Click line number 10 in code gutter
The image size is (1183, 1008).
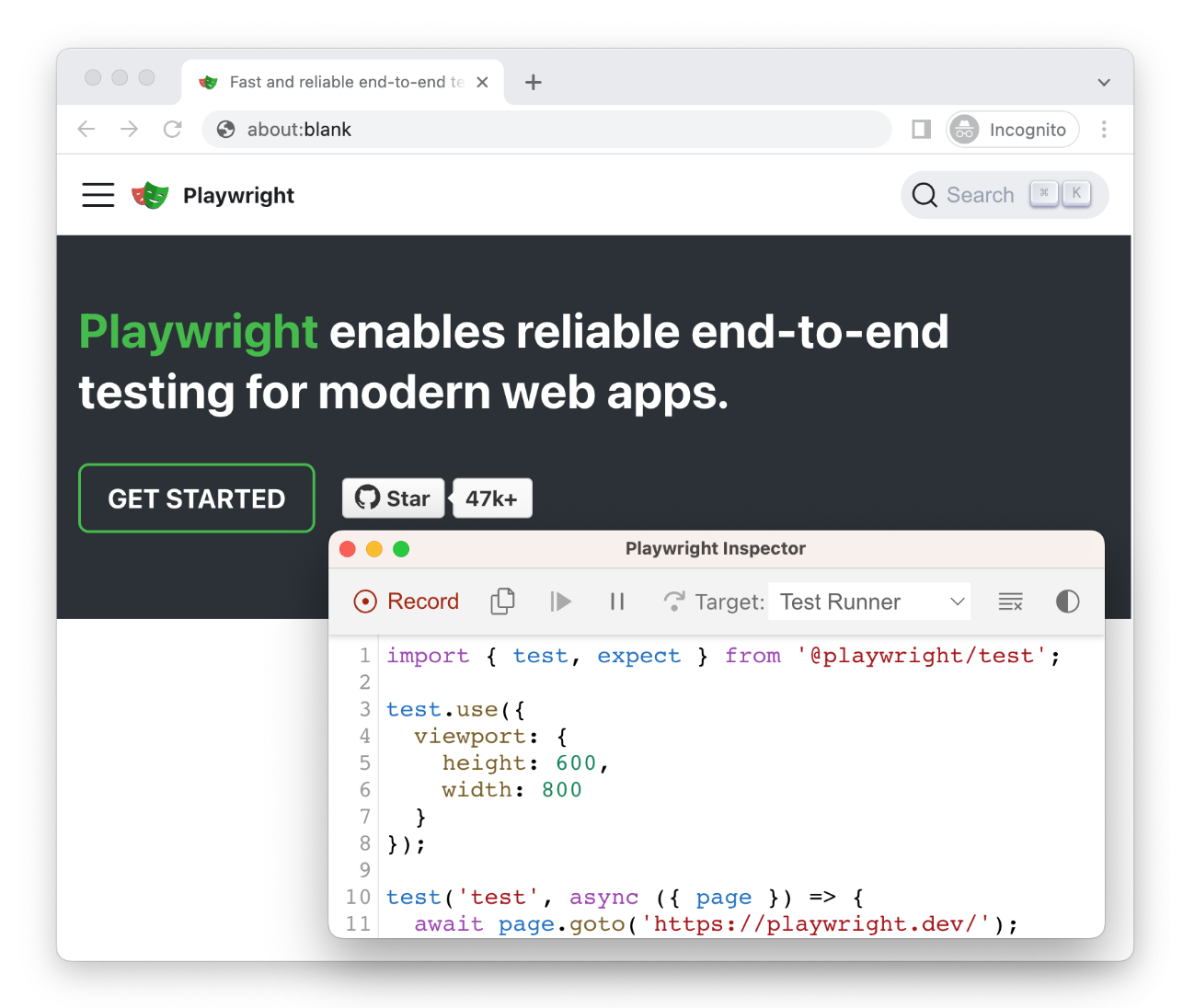358,898
